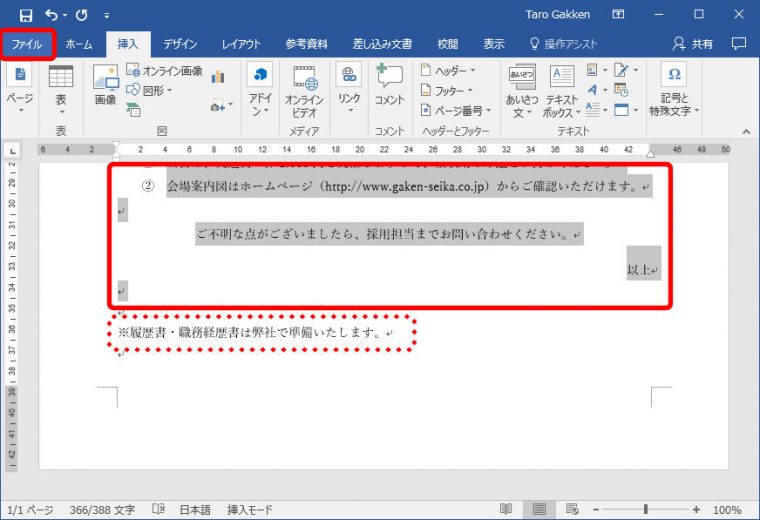This screenshot has height=520, width=760.
Task: Open the ページ (Pages) dropdown
Action: 20,90
